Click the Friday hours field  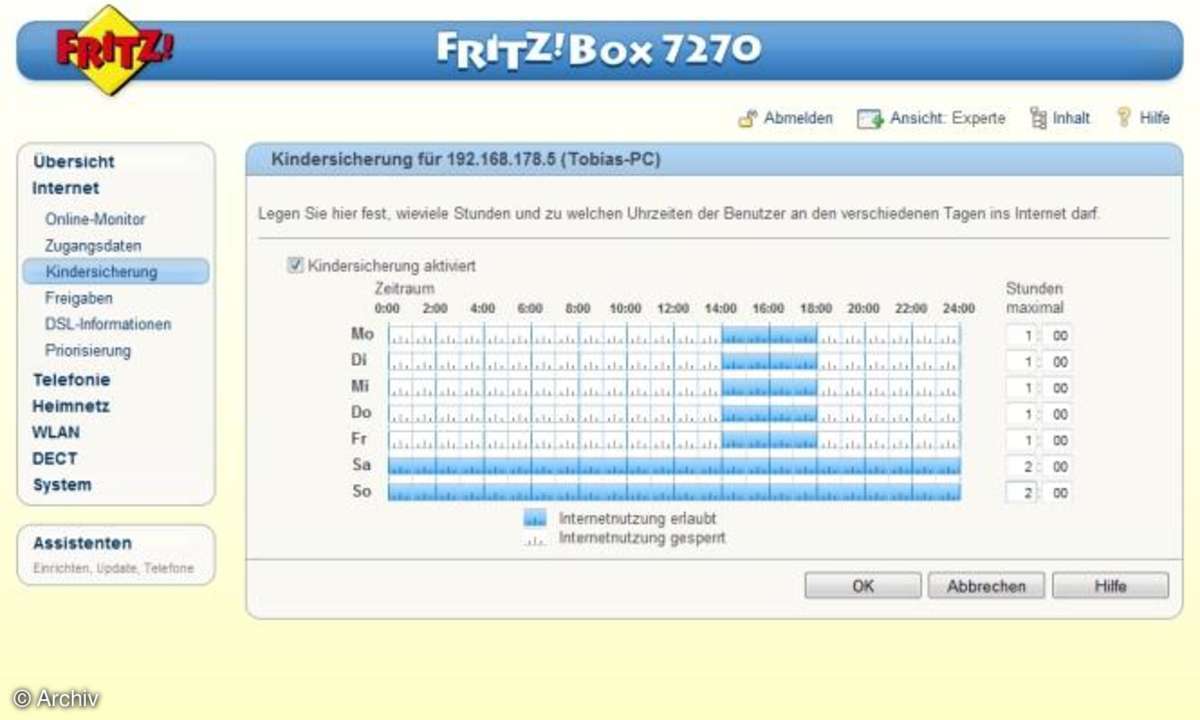1021,440
